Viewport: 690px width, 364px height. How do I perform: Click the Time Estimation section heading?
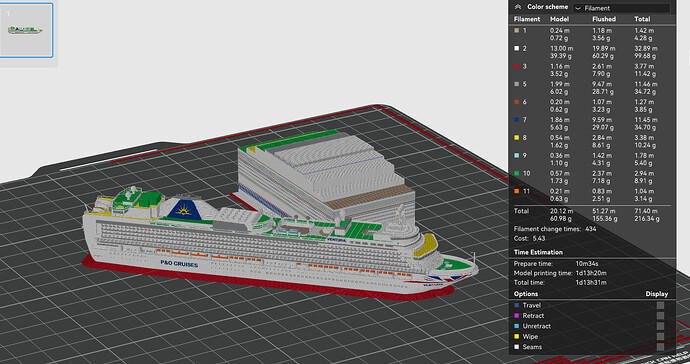538,252
